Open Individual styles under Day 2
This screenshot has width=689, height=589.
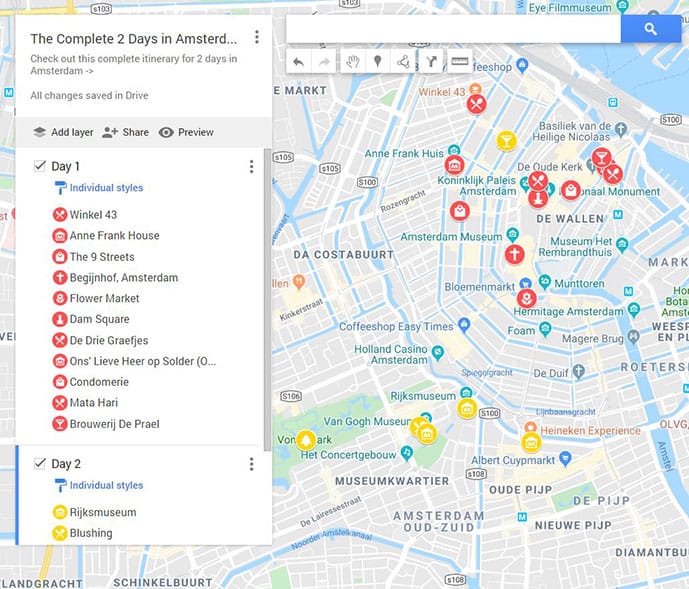(x=99, y=485)
